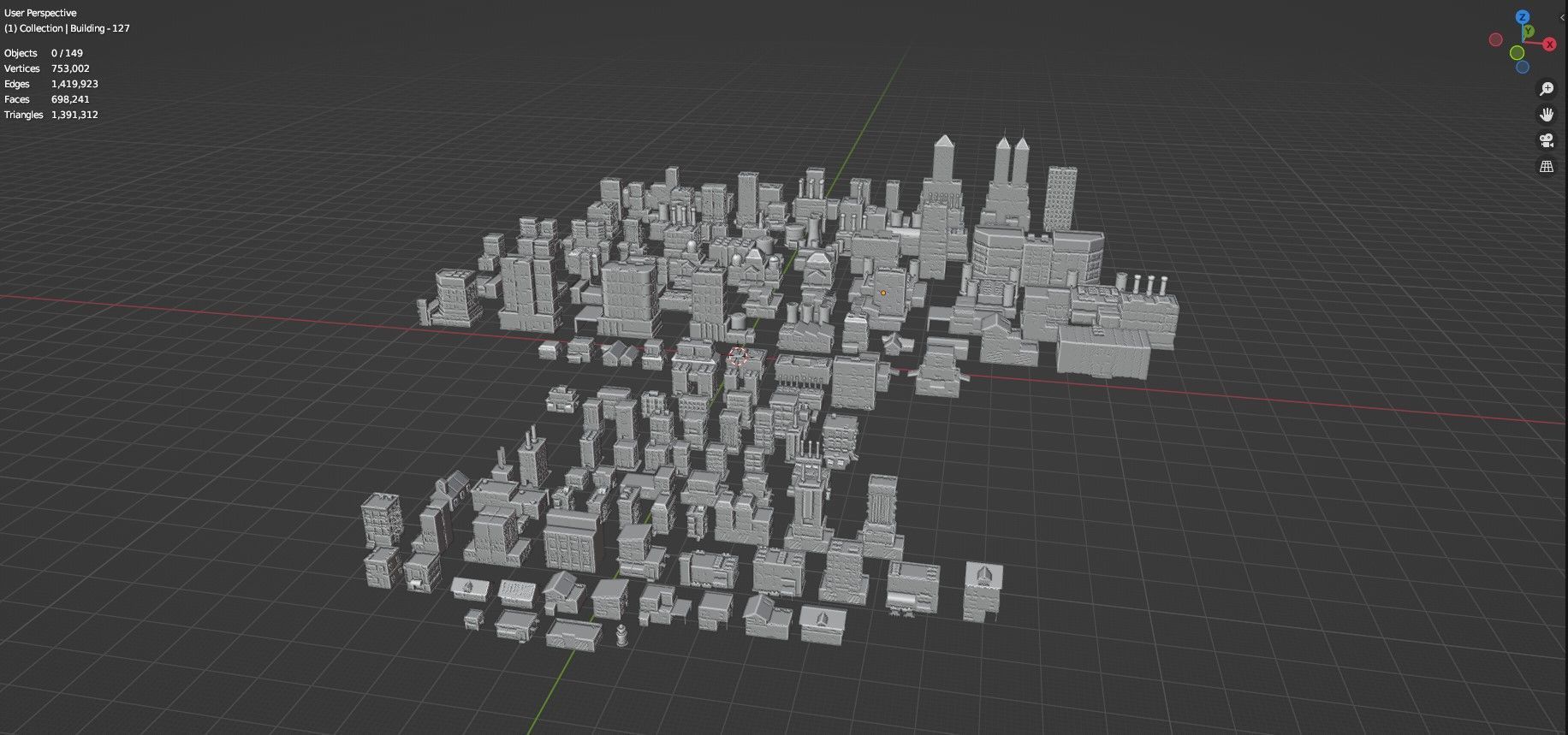Screen dimensions: 1568x735
Task: Click the negative Y gizmo circle
Action: point(1518,53)
